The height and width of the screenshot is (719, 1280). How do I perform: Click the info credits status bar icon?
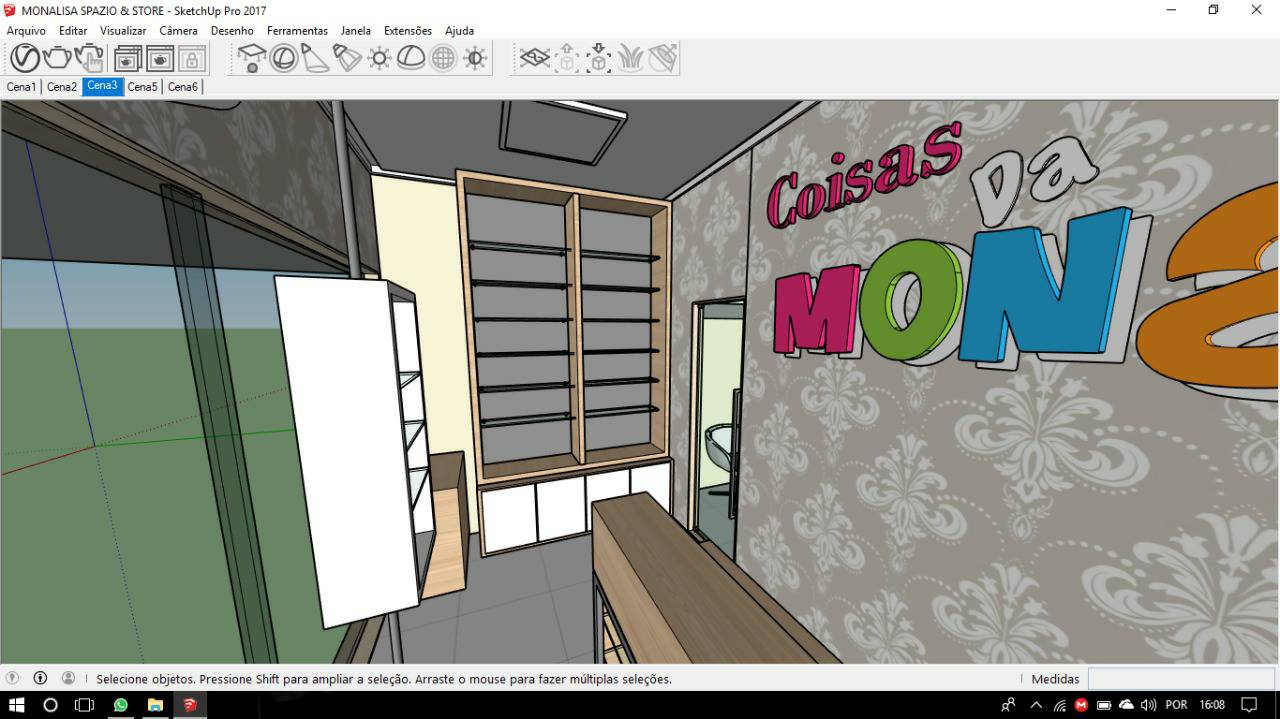click(40, 678)
